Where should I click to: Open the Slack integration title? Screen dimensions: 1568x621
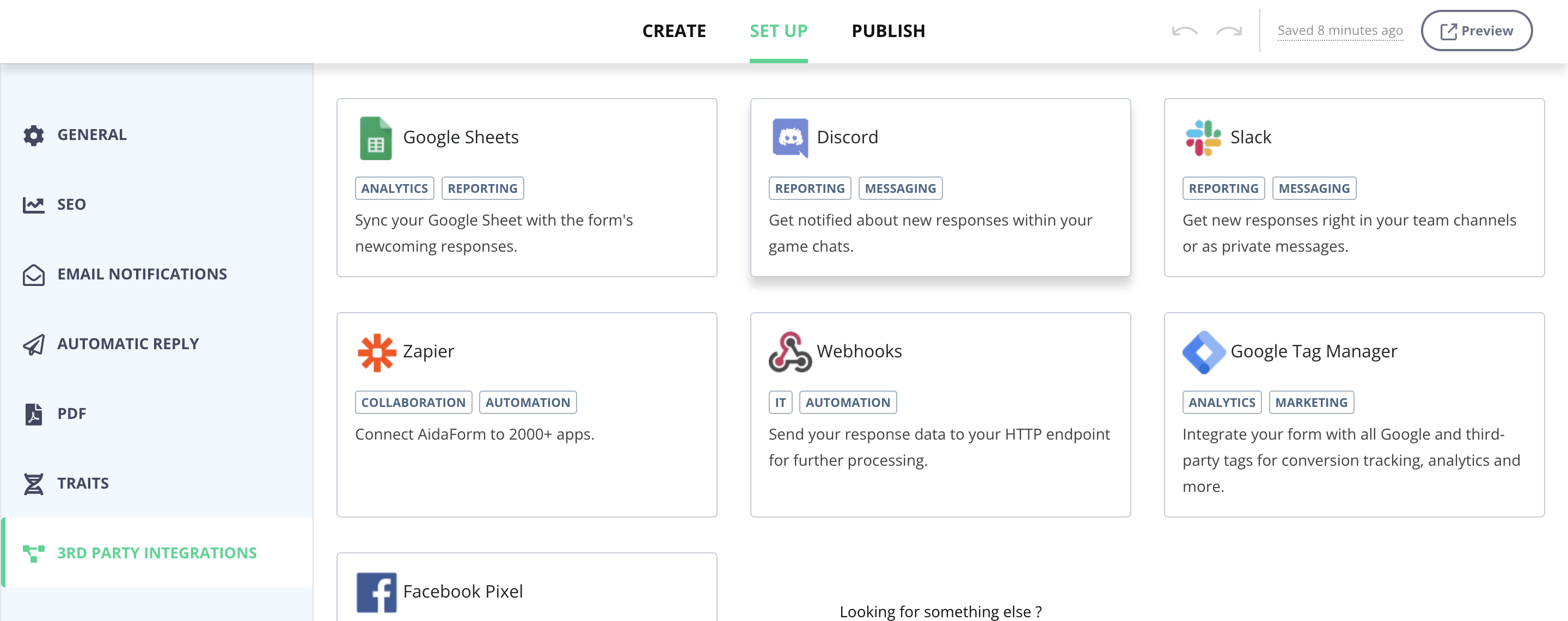(x=1251, y=138)
